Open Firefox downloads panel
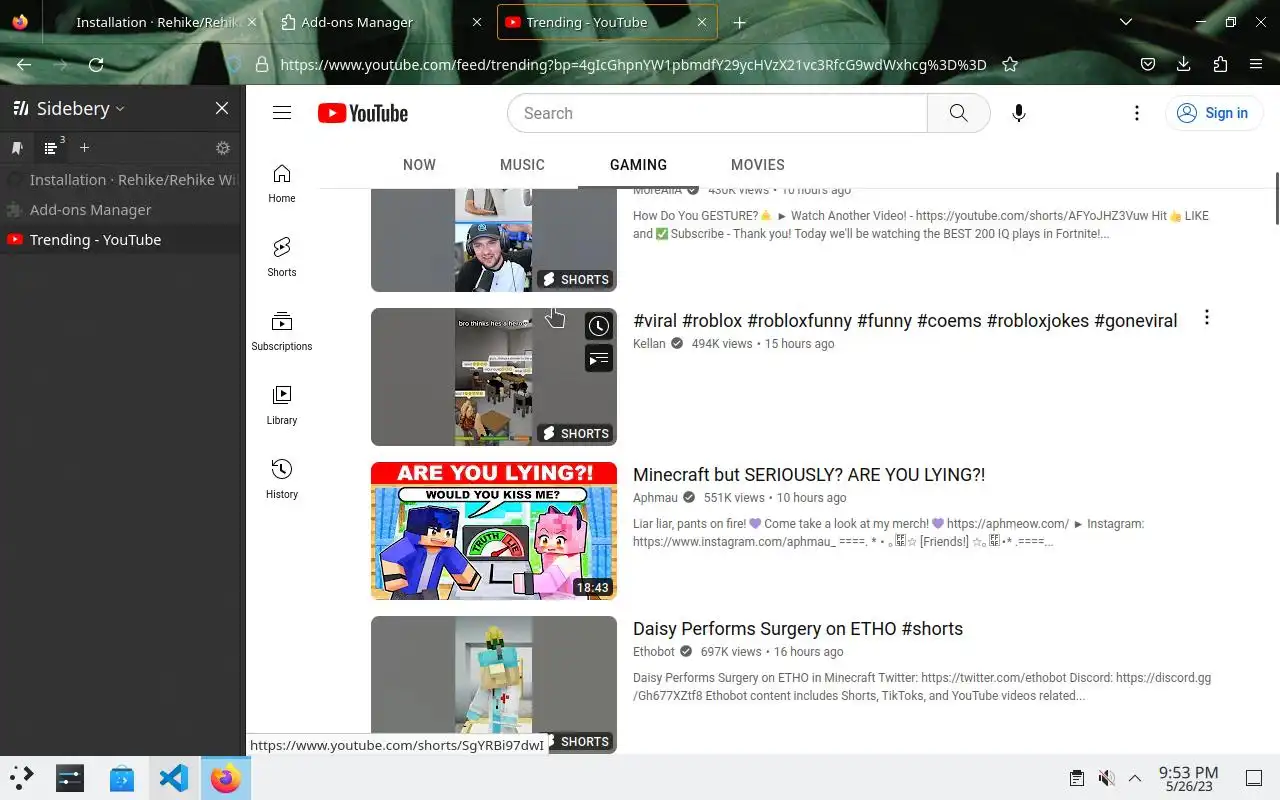This screenshot has width=1280, height=800. [x=1183, y=64]
